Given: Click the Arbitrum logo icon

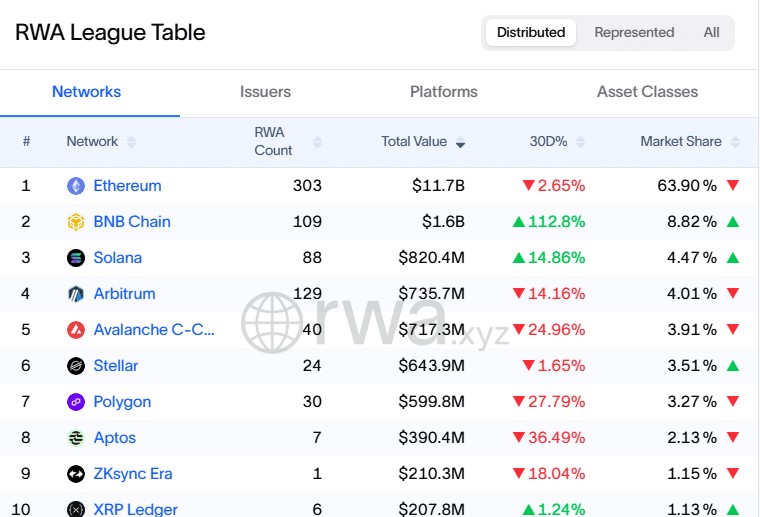Looking at the screenshot, I should (x=76, y=294).
